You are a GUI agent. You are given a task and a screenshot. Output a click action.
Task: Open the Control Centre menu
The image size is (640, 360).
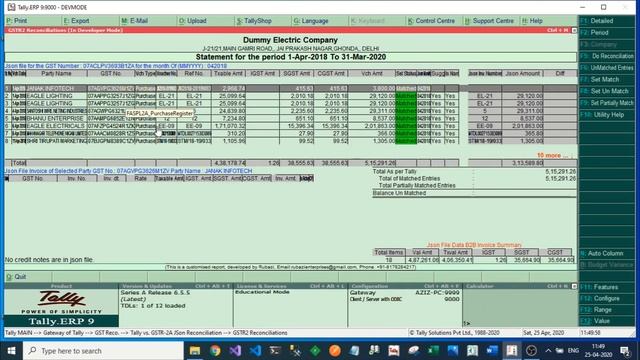(431, 21)
